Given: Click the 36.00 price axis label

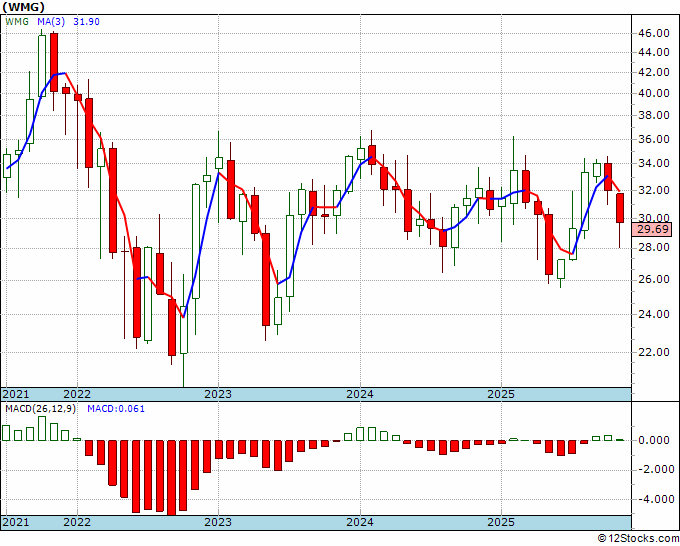Looking at the screenshot, I should [653, 139].
